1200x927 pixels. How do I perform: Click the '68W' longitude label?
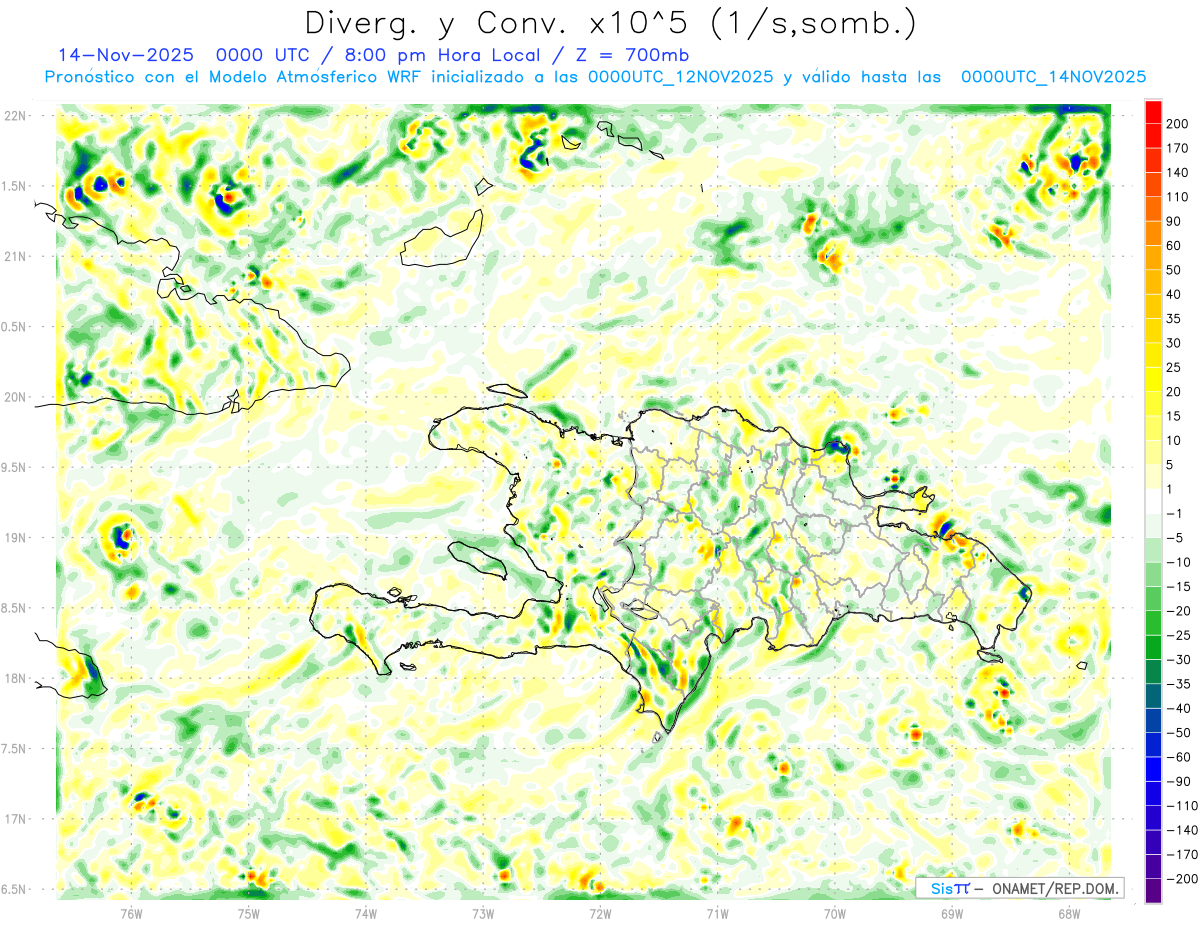point(1069,912)
